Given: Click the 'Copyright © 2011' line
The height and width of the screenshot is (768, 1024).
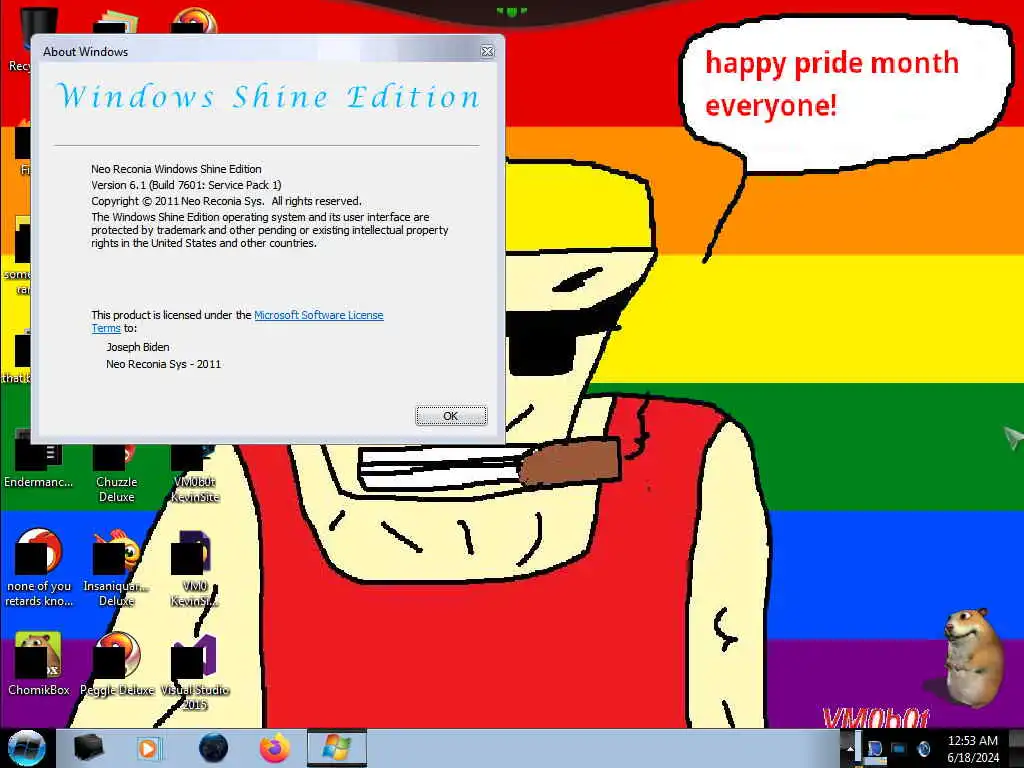Looking at the screenshot, I should coord(226,201).
